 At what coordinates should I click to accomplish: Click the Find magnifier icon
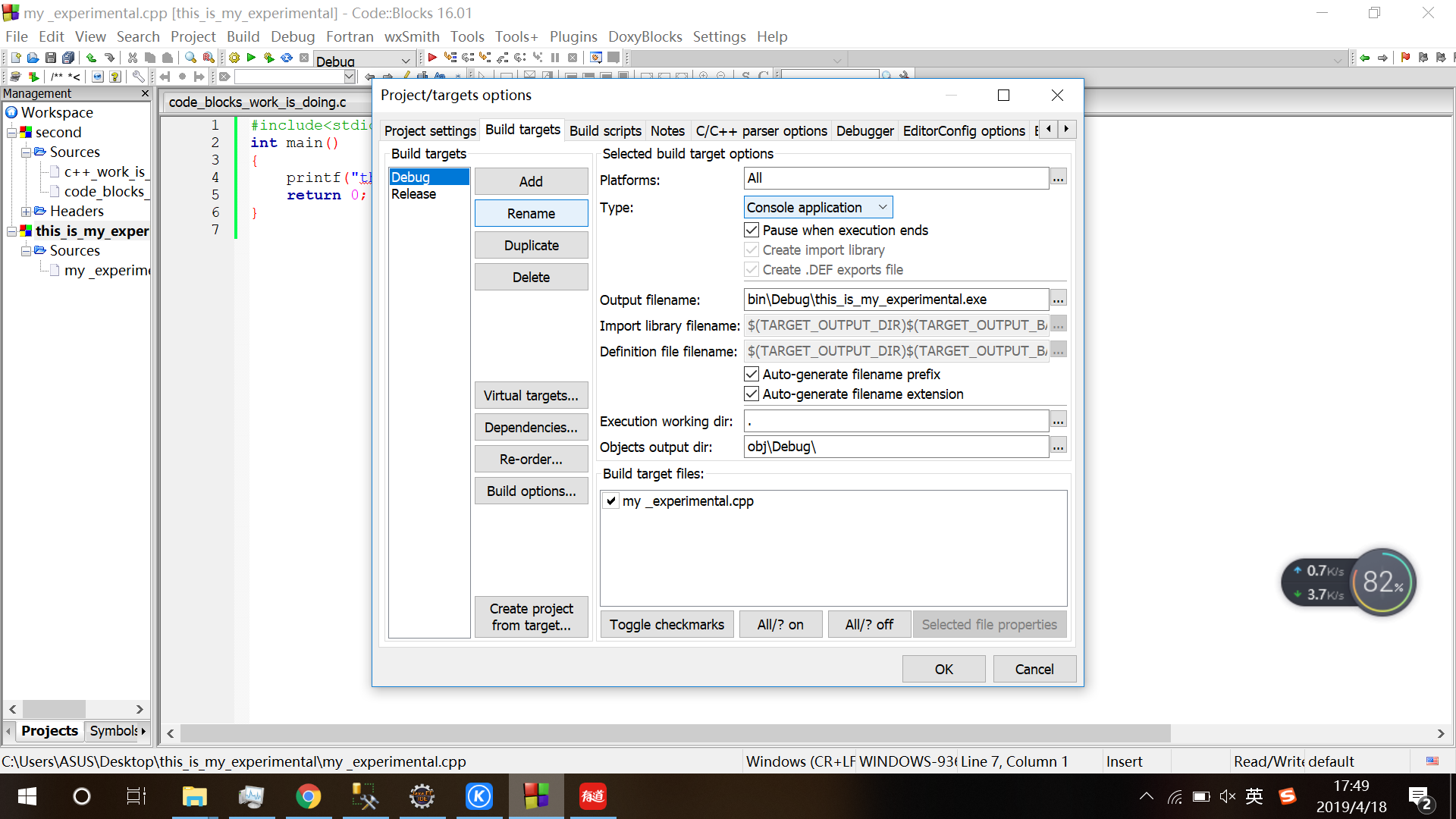pyautogui.click(x=190, y=58)
